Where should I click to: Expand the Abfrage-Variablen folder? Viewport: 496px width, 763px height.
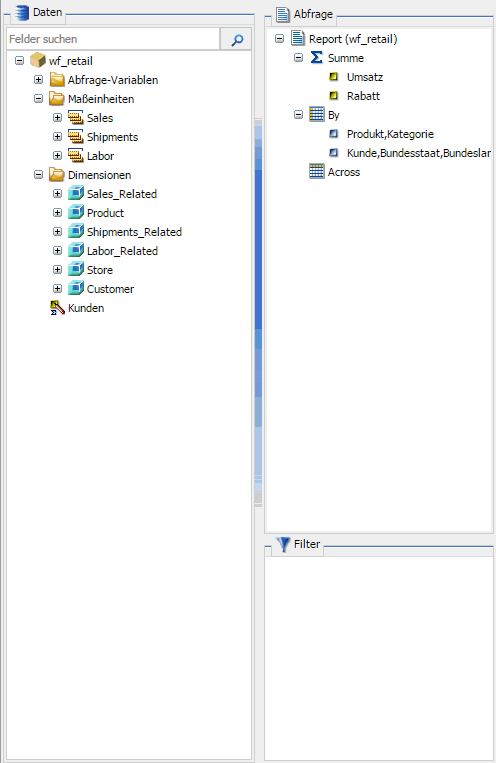[38, 79]
